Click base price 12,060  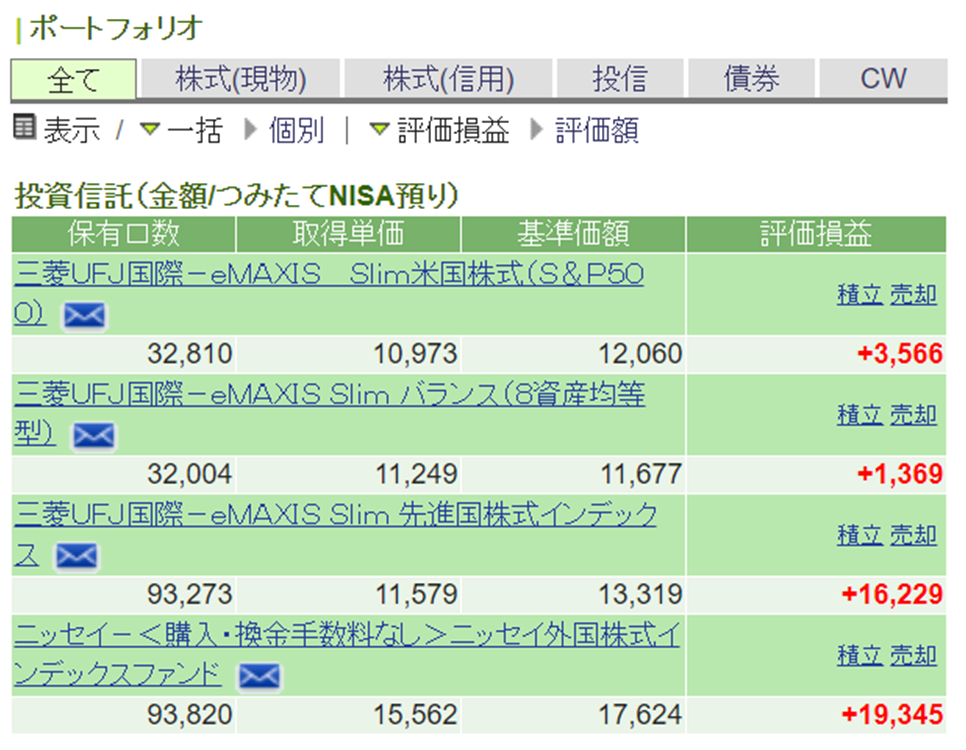[x=641, y=354]
